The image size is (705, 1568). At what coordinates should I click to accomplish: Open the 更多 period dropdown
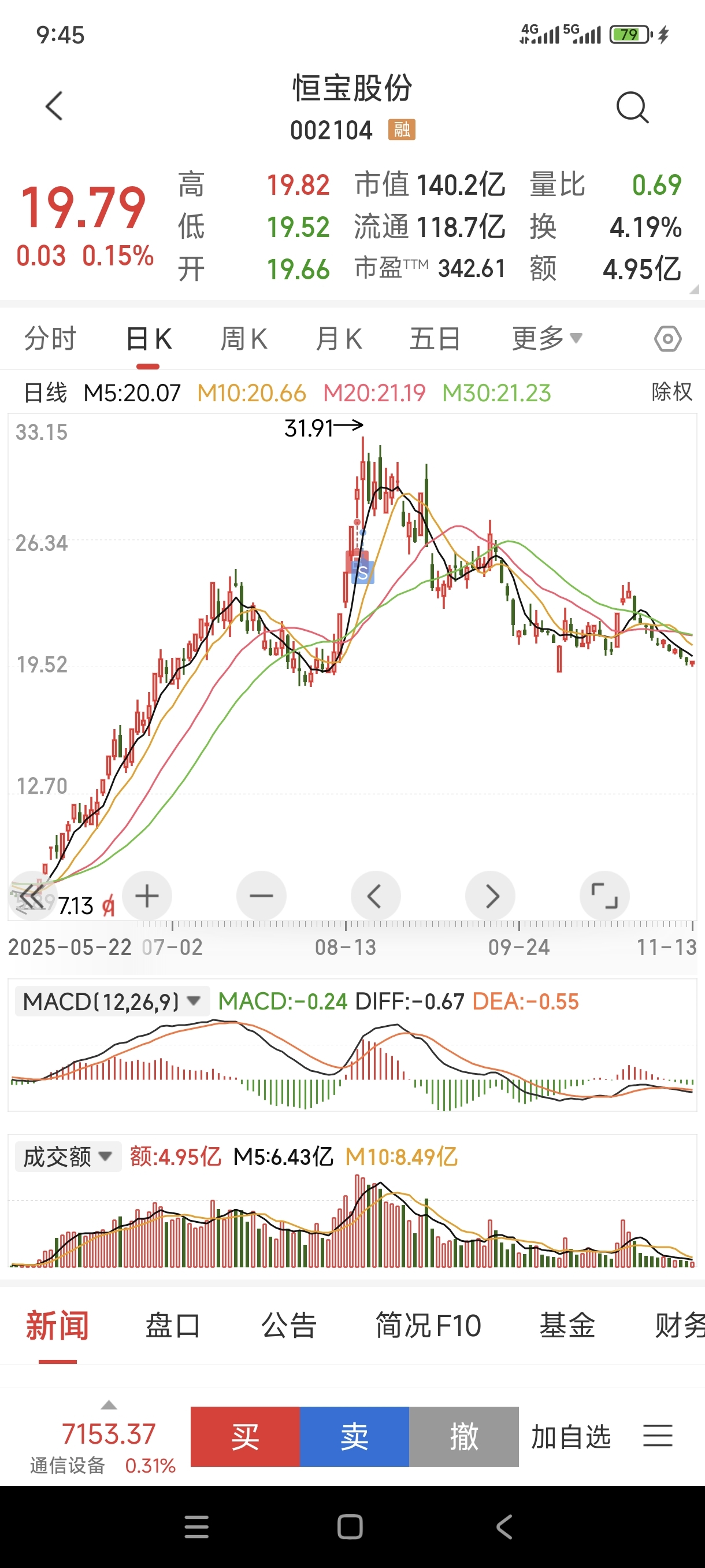[x=547, y=338]
